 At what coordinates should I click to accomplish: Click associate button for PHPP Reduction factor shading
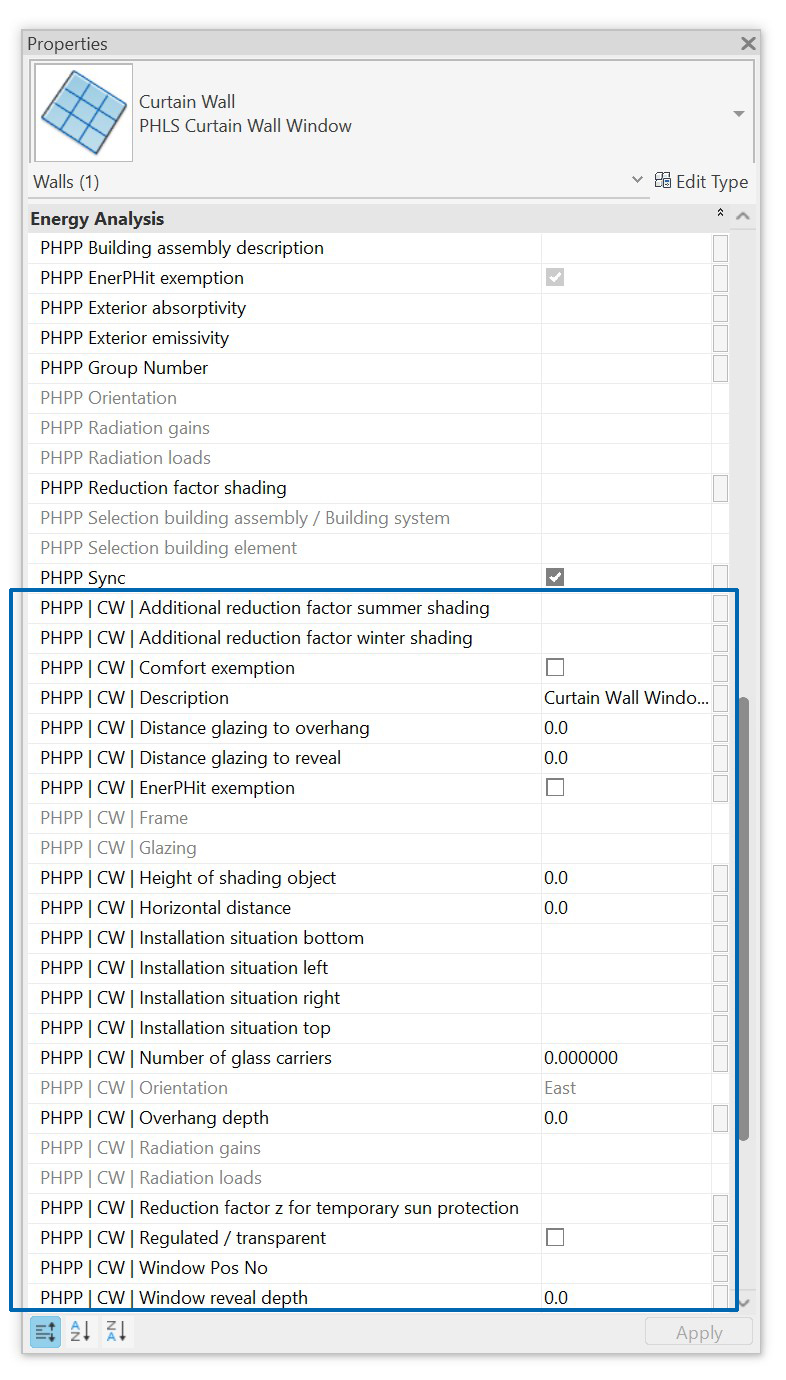point(720,488)
